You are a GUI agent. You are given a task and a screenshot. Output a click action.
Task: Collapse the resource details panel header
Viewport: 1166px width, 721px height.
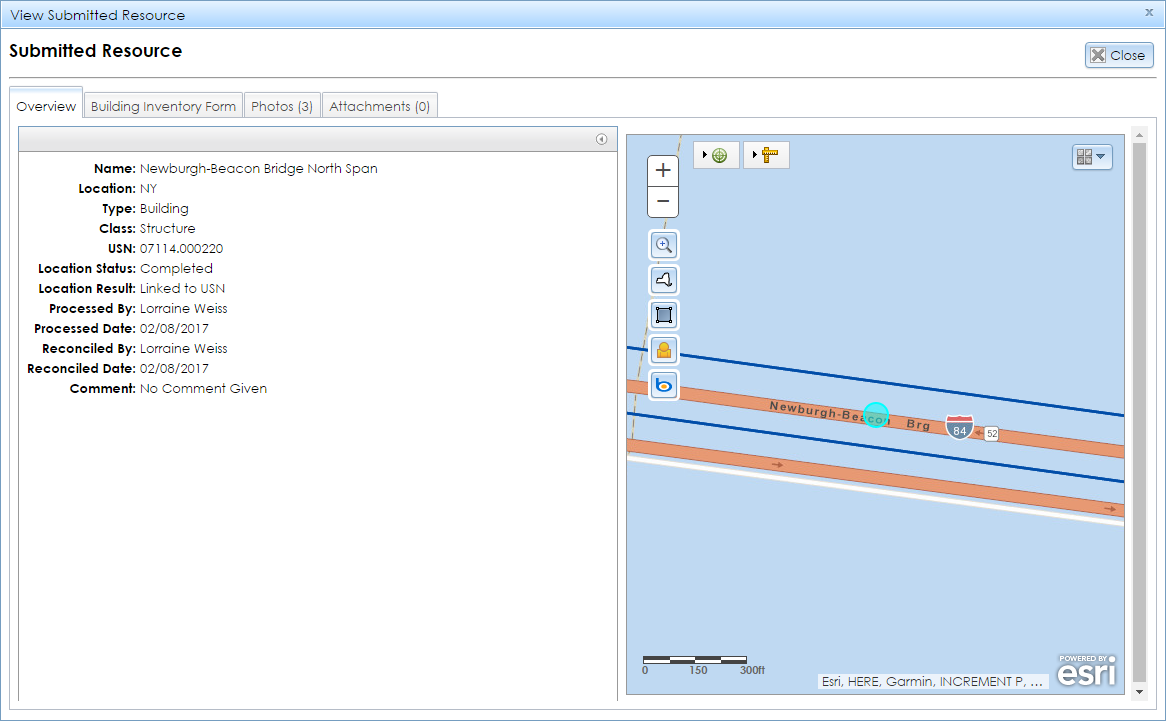click(x=603, y=139)
